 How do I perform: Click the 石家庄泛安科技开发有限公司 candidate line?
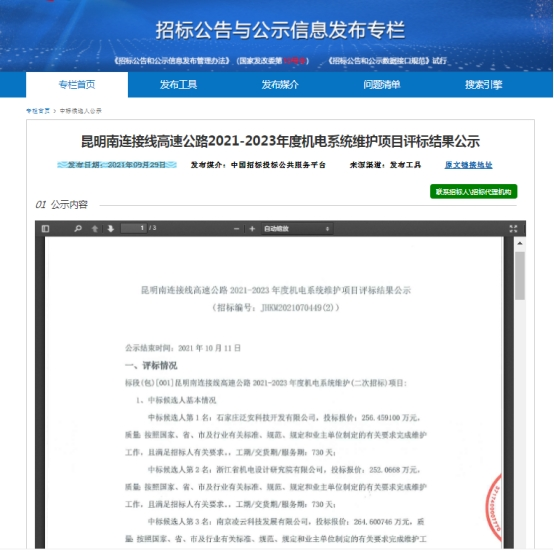(x=284, y=418)
